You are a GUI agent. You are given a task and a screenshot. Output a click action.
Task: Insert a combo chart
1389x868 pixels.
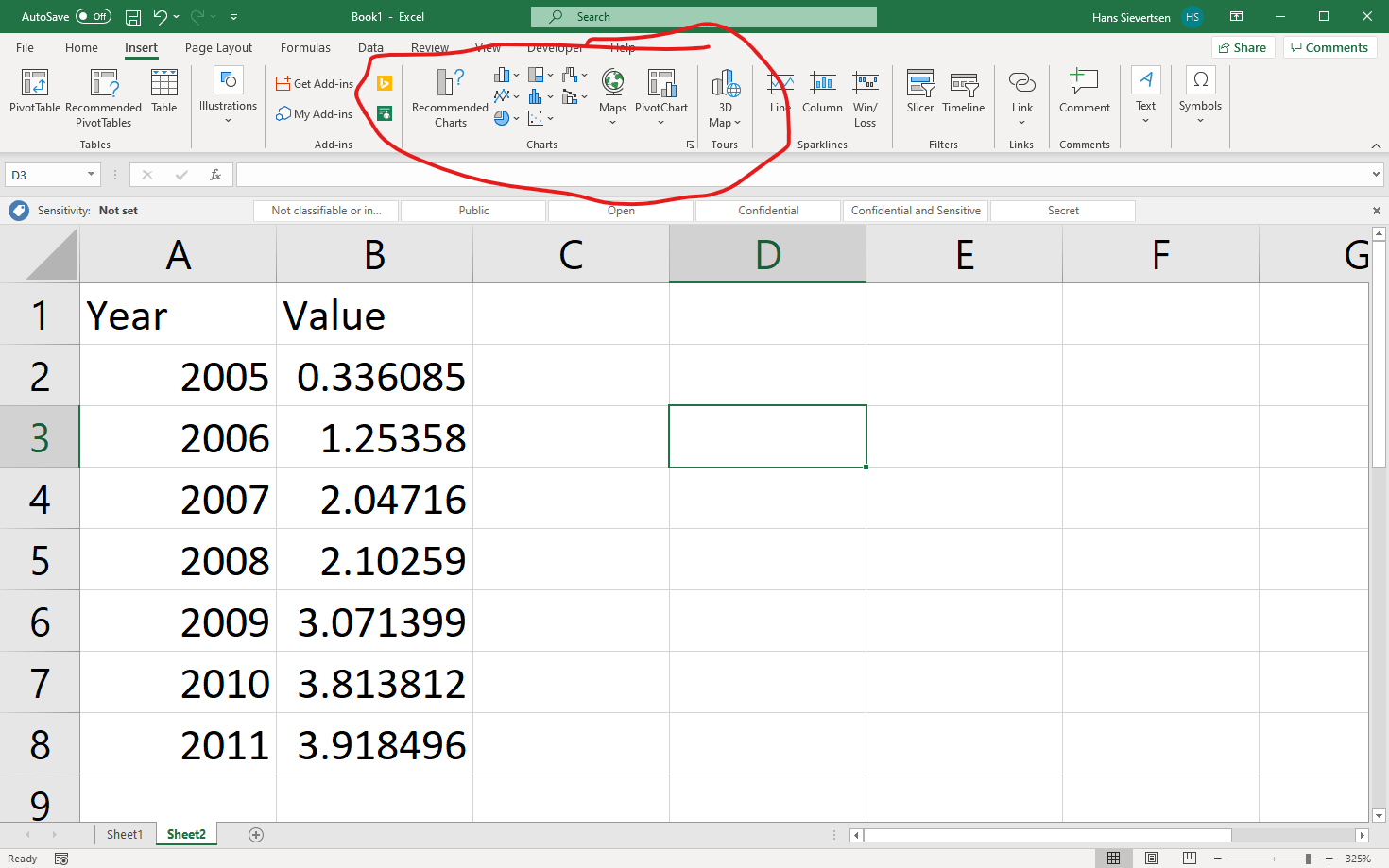574,95
